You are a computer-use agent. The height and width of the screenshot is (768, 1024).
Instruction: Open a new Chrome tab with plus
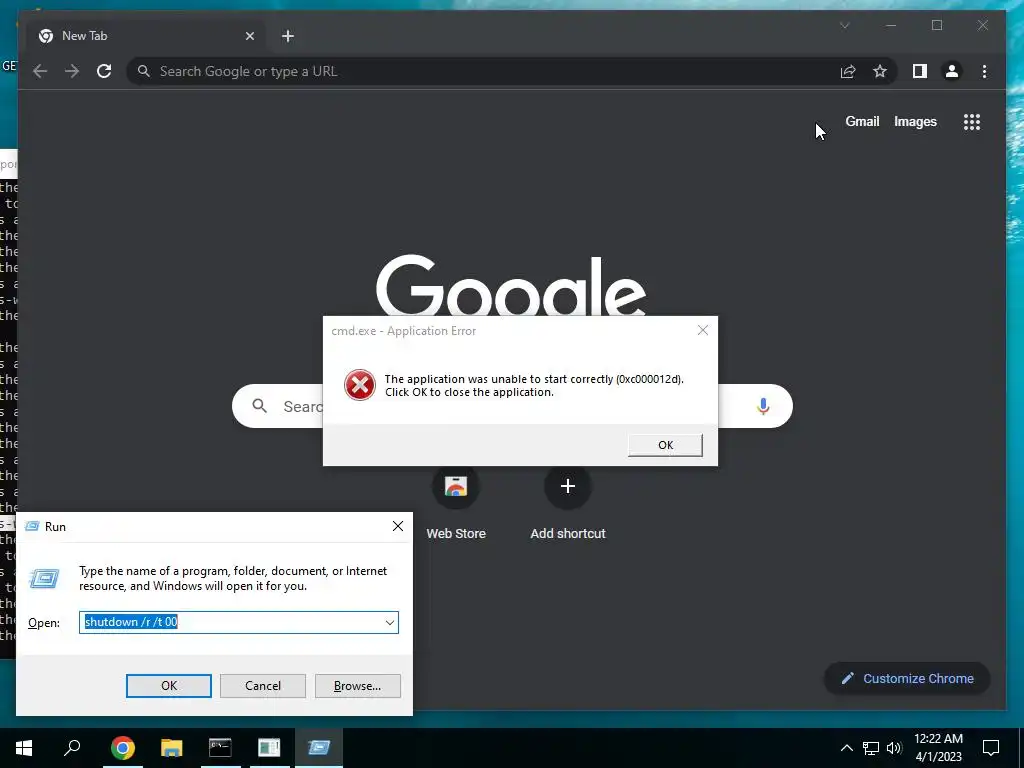pyautogui.click(x=287, y=36)
